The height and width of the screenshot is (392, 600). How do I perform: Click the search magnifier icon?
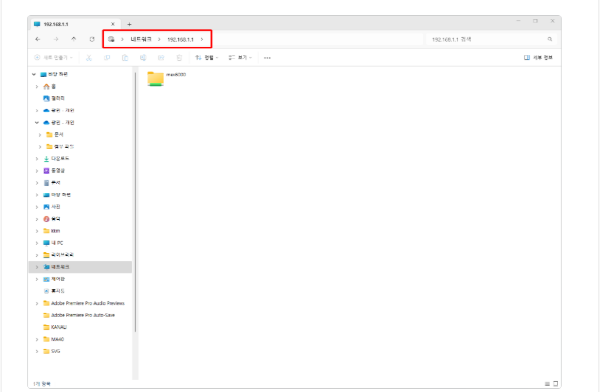550,39
